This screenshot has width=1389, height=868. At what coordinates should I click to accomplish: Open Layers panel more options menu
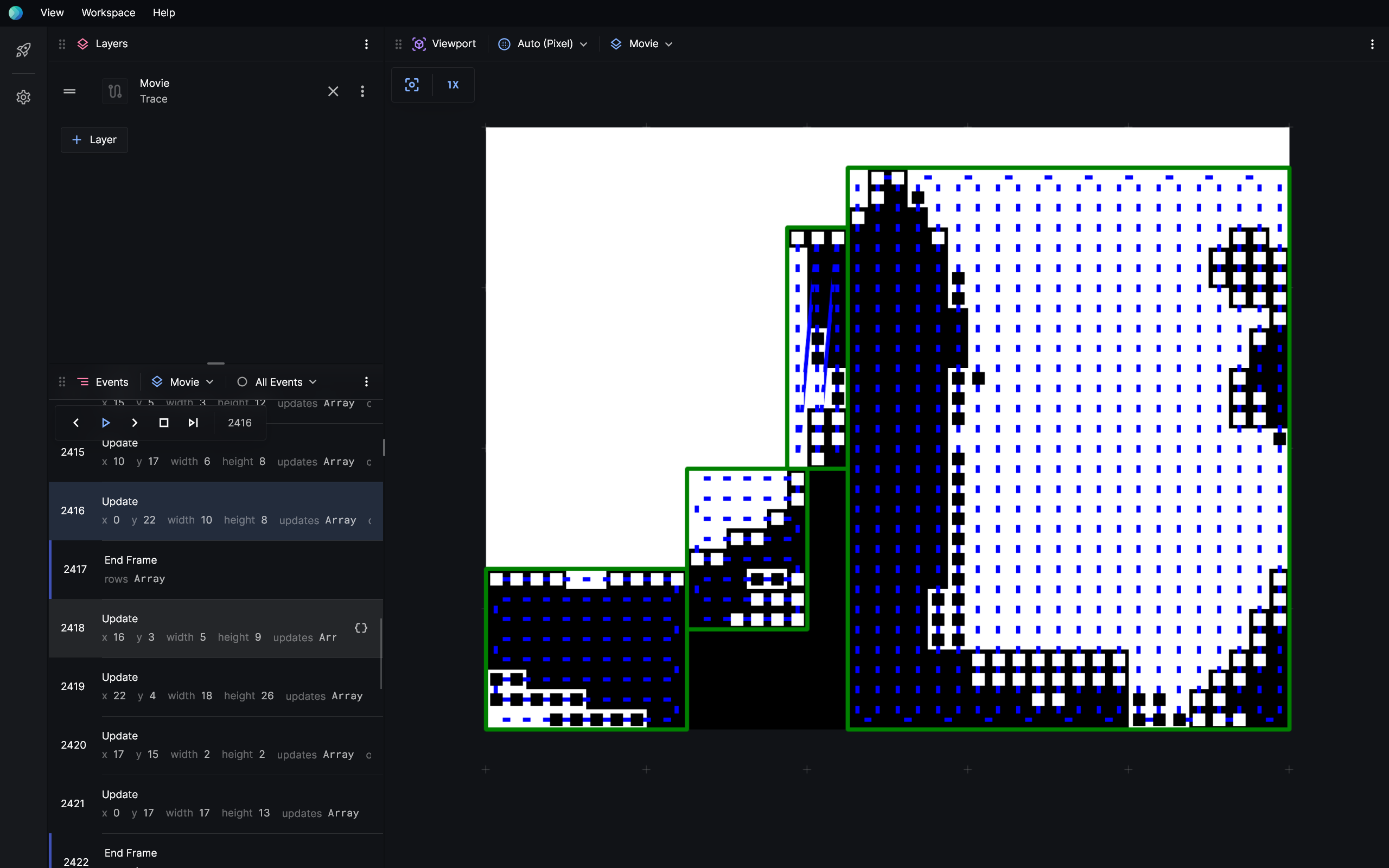(366, 44)
